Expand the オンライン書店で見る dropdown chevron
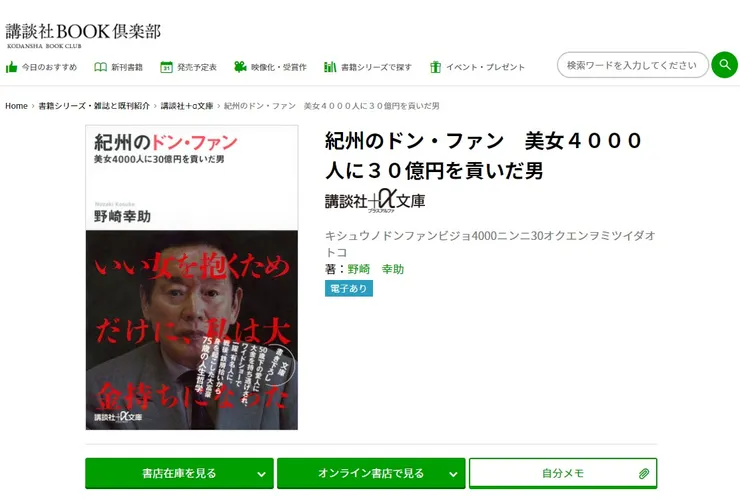The height and width of the screenshot is (500, 740). click(453, 474)
